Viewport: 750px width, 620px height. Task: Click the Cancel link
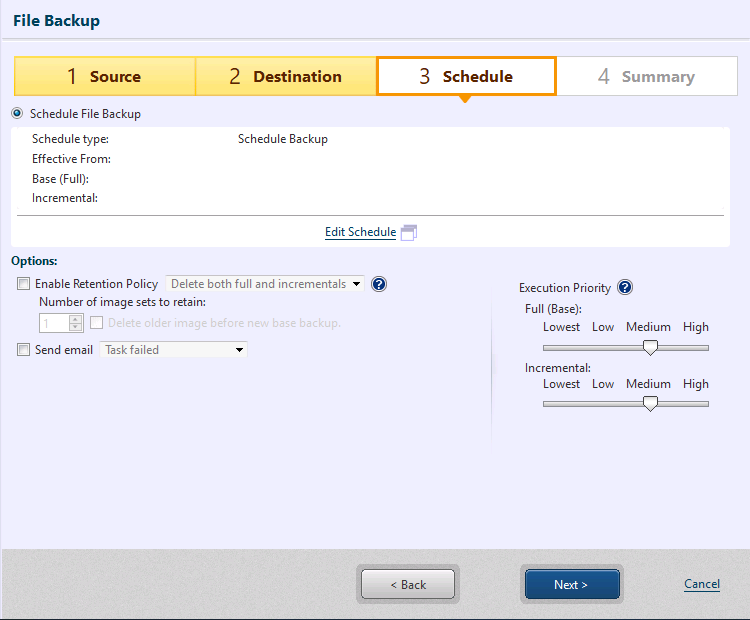[x=701, y=584]
